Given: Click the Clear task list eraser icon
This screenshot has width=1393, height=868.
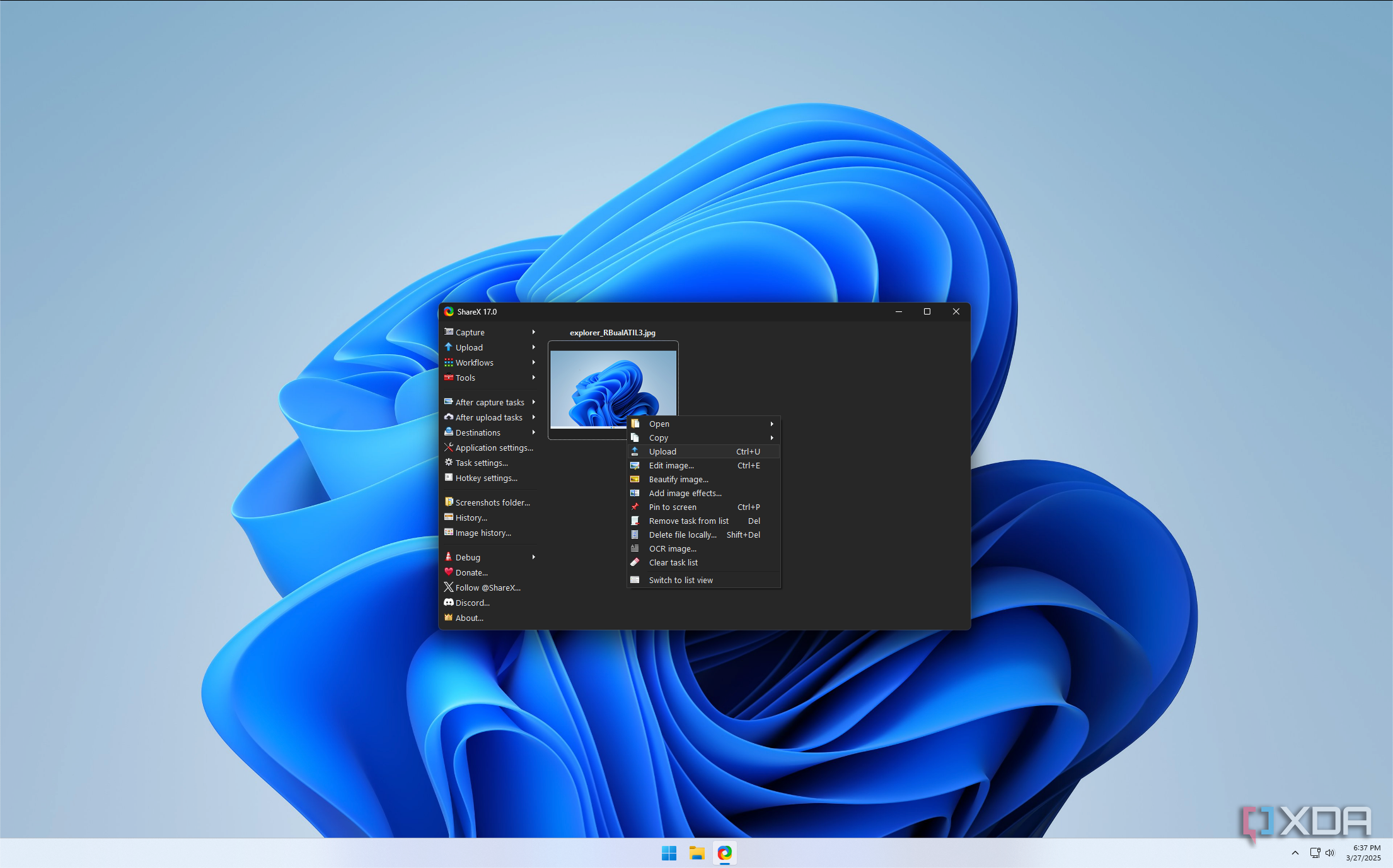Looking at the screenshot, I should click(x=635, y=562).
